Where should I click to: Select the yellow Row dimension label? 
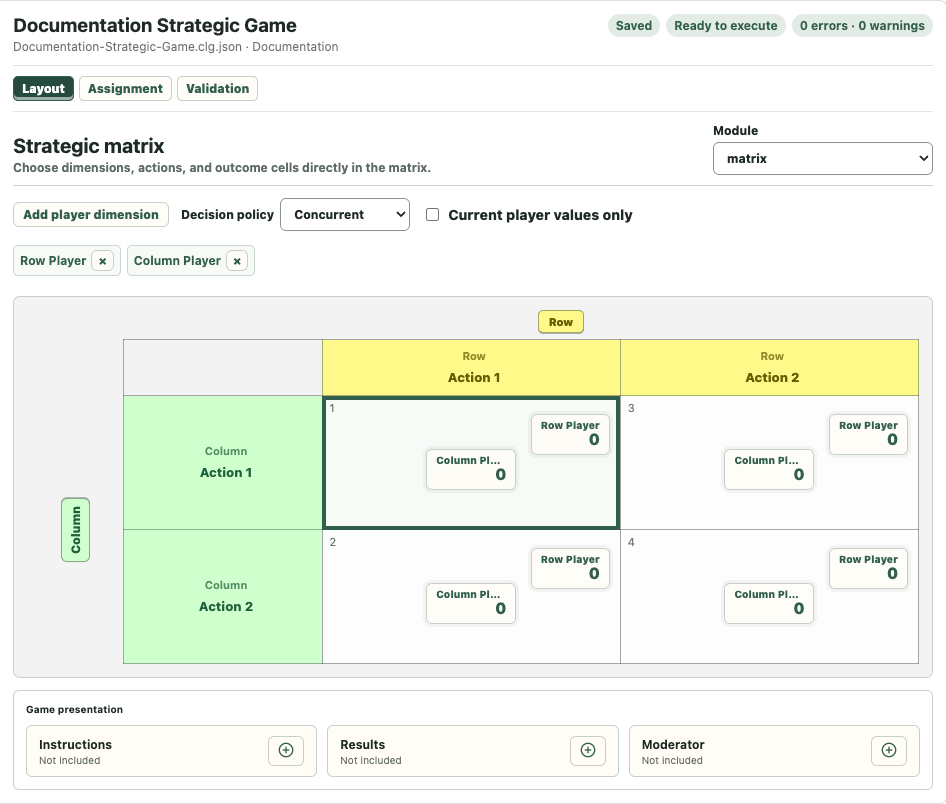(560, 322)
